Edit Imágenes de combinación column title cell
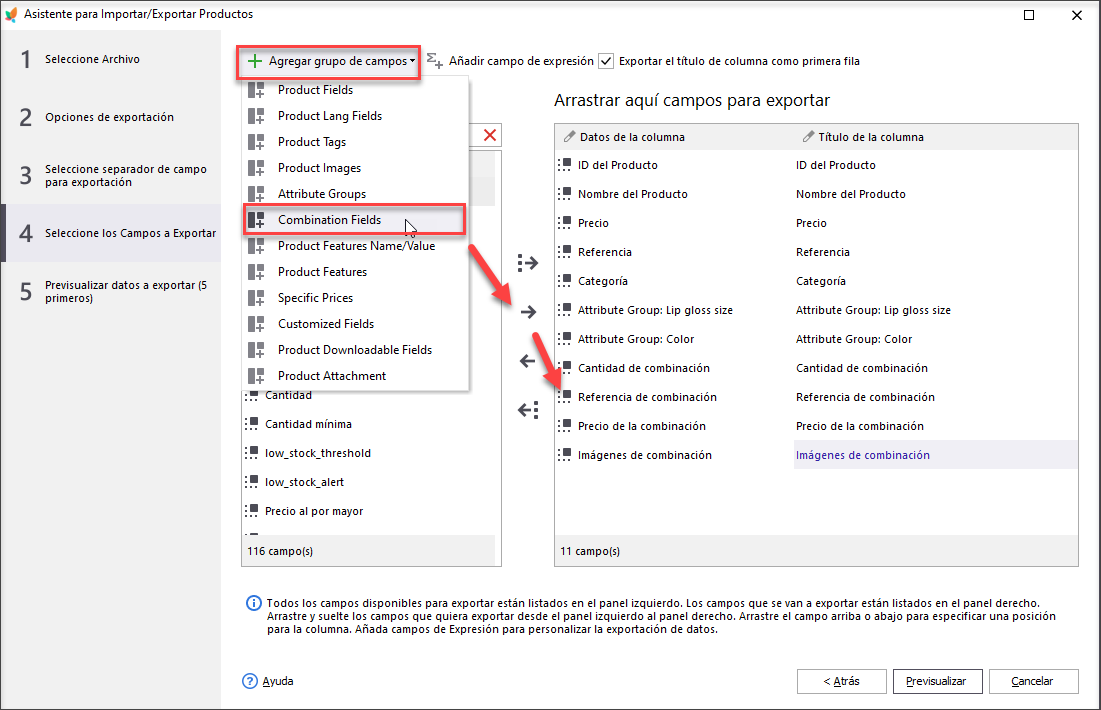The height and width of the screenshot is (710, 1101). pos(863,455)
